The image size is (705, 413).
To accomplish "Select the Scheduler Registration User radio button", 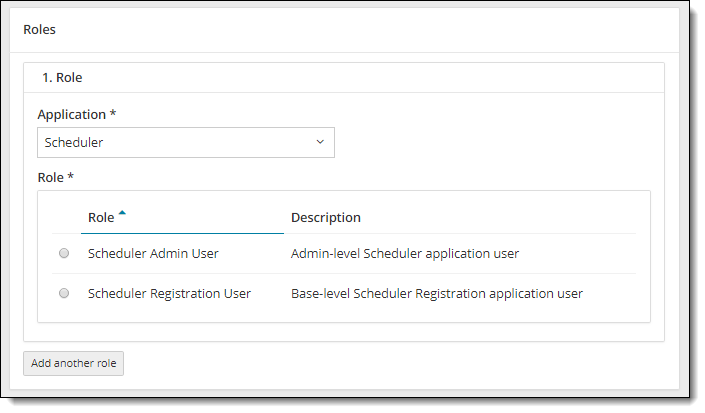I will coord(64,294).
